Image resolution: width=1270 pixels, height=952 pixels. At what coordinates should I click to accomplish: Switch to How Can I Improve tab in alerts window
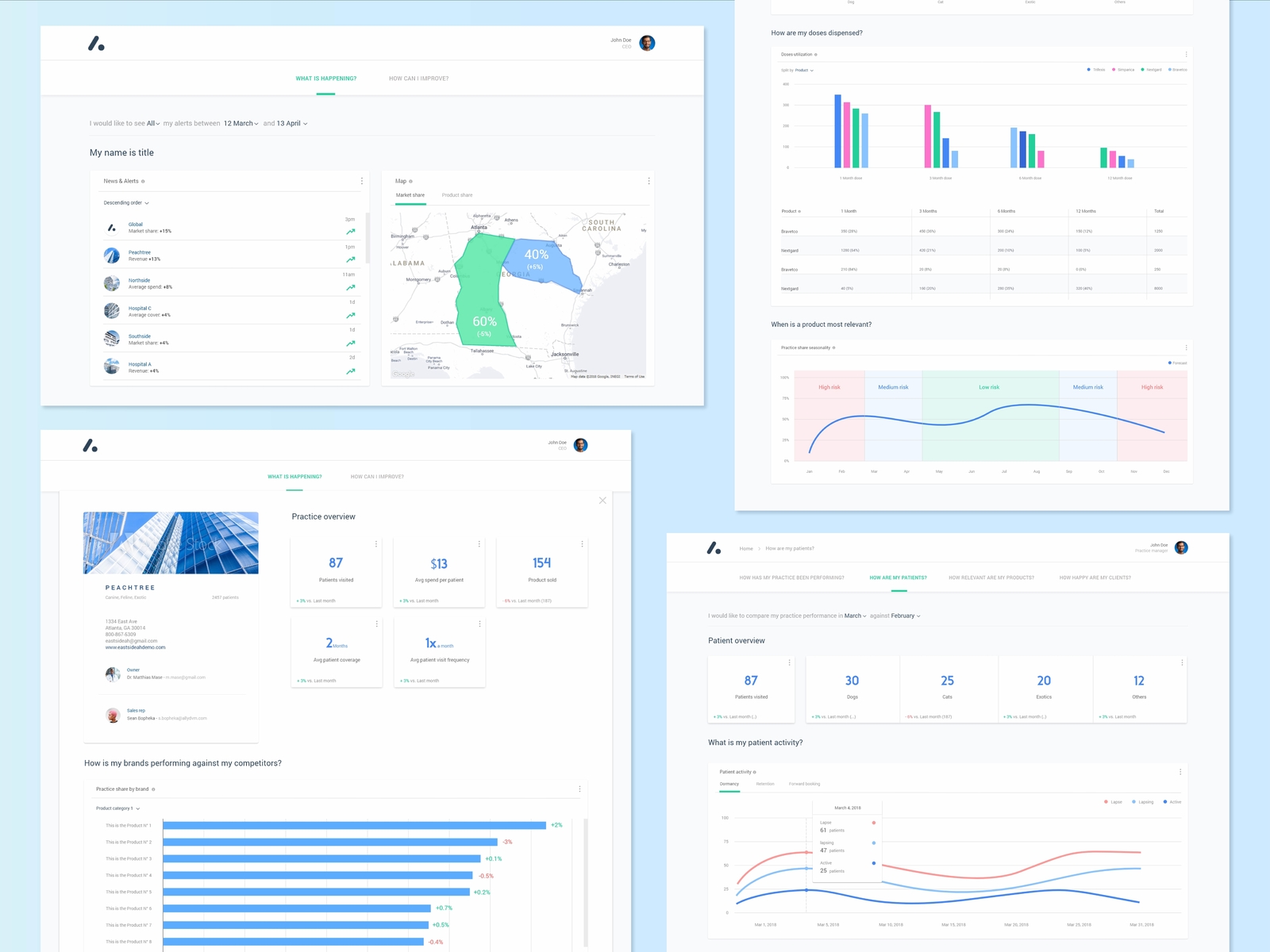tap(418, 79)
